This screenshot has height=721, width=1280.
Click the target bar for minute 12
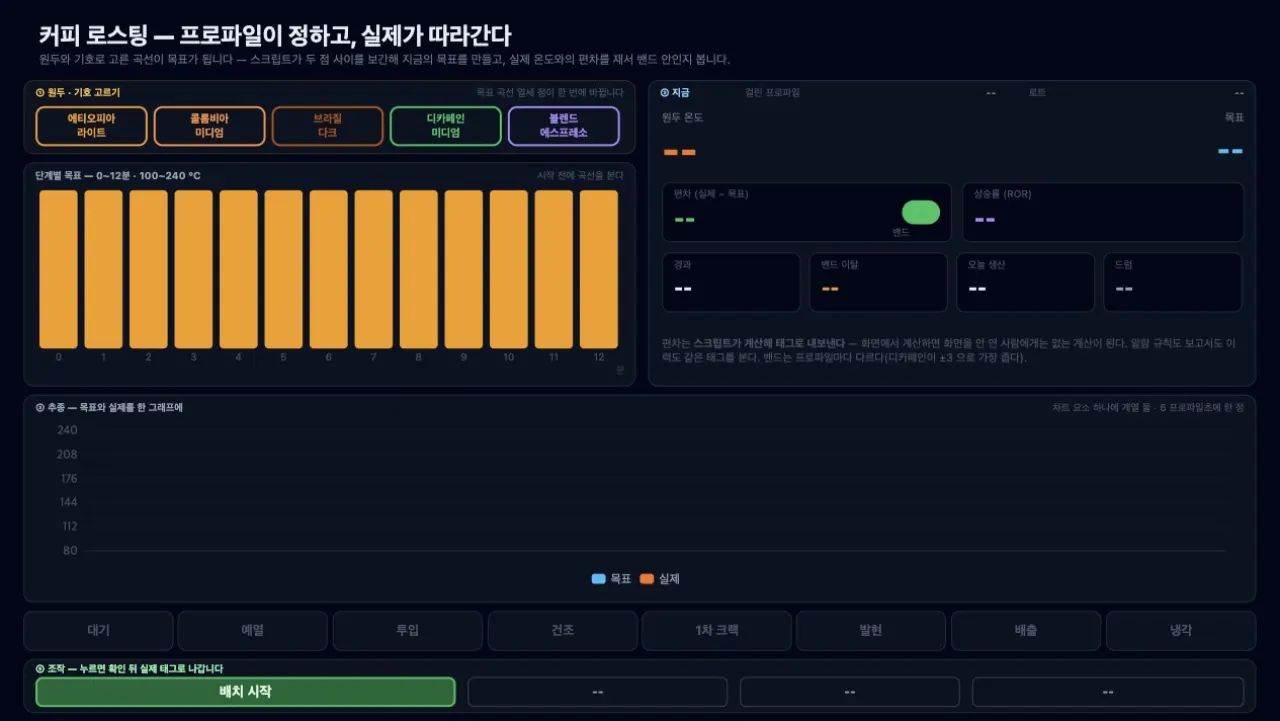point(598,269)
